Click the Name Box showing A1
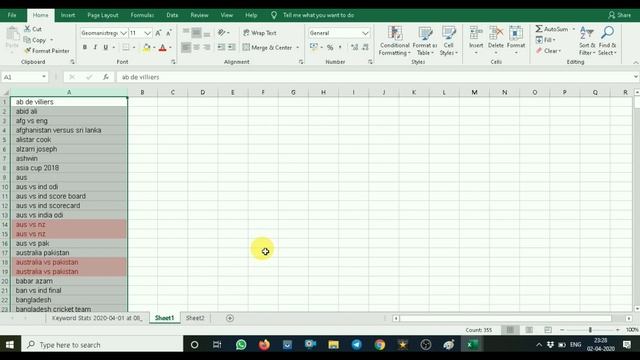 (24, 77)
